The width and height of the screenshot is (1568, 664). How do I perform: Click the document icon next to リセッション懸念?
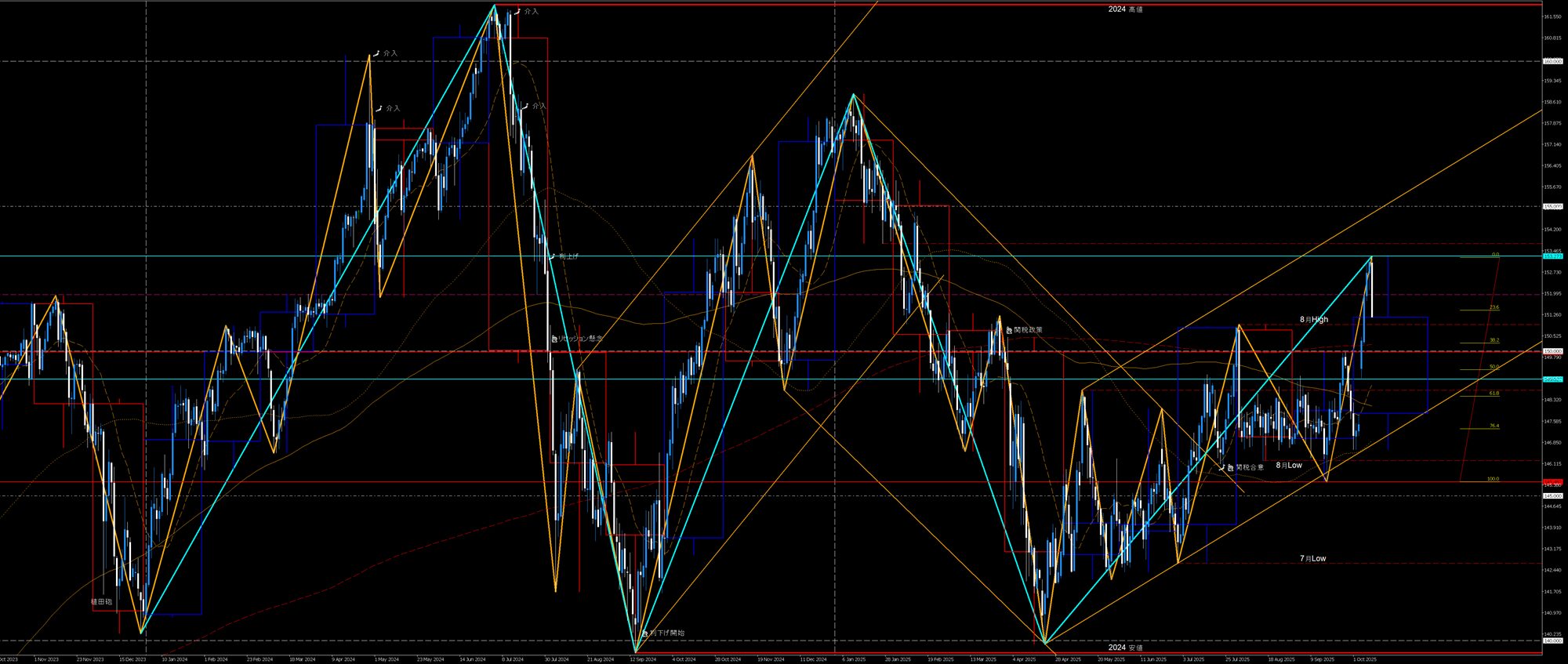coord(554,339)
